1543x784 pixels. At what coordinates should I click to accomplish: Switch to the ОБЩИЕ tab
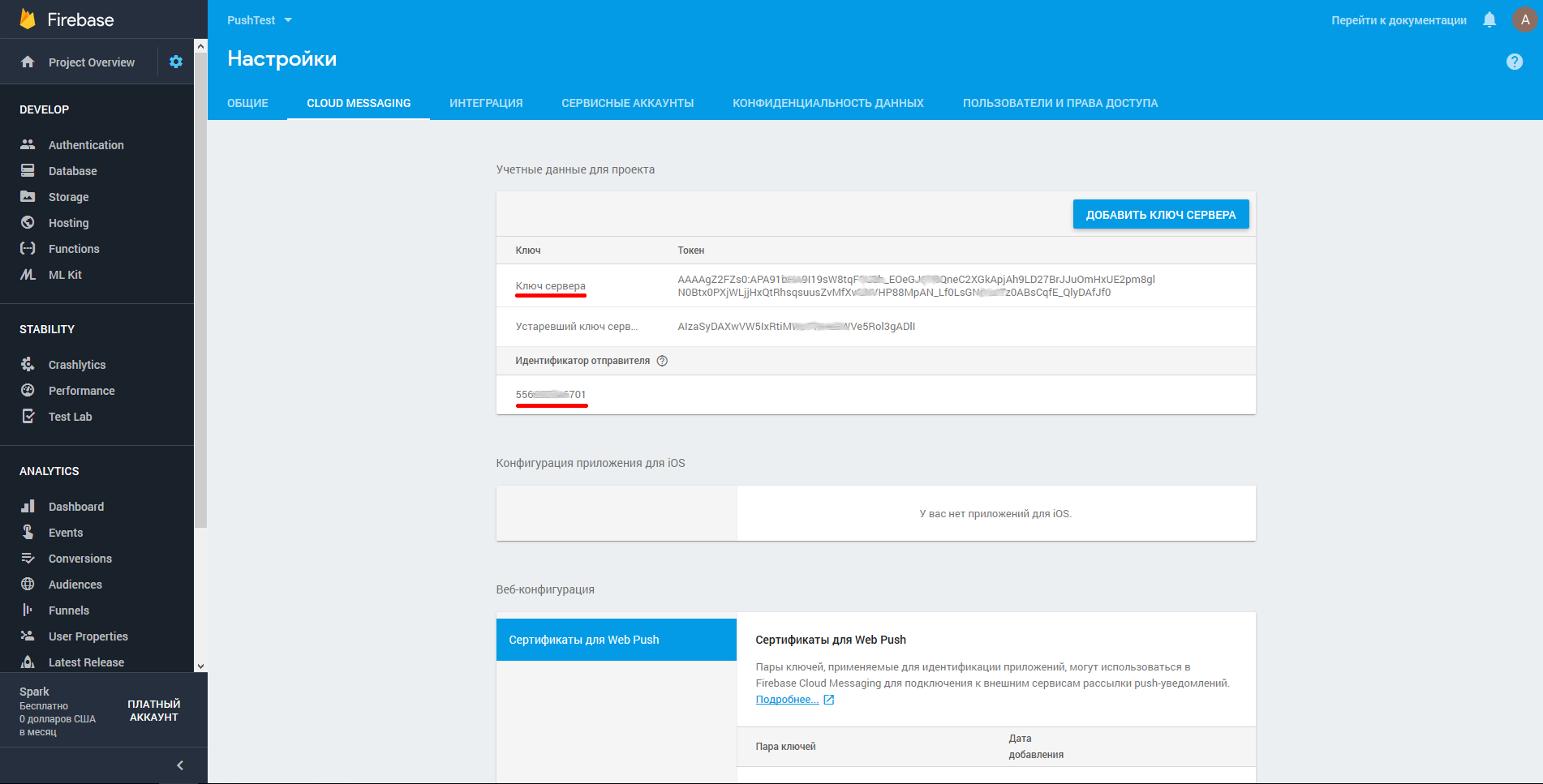[x=247, y=103]
